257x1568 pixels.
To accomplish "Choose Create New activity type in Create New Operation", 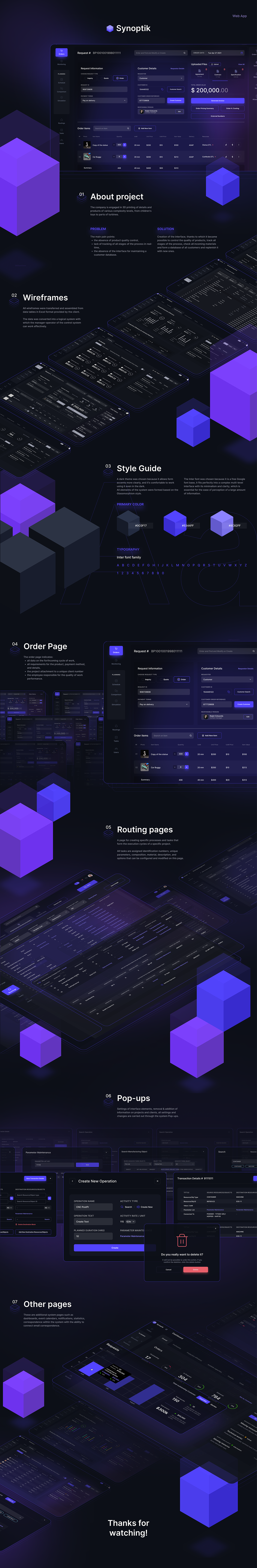I will (x=145, y=1207).
